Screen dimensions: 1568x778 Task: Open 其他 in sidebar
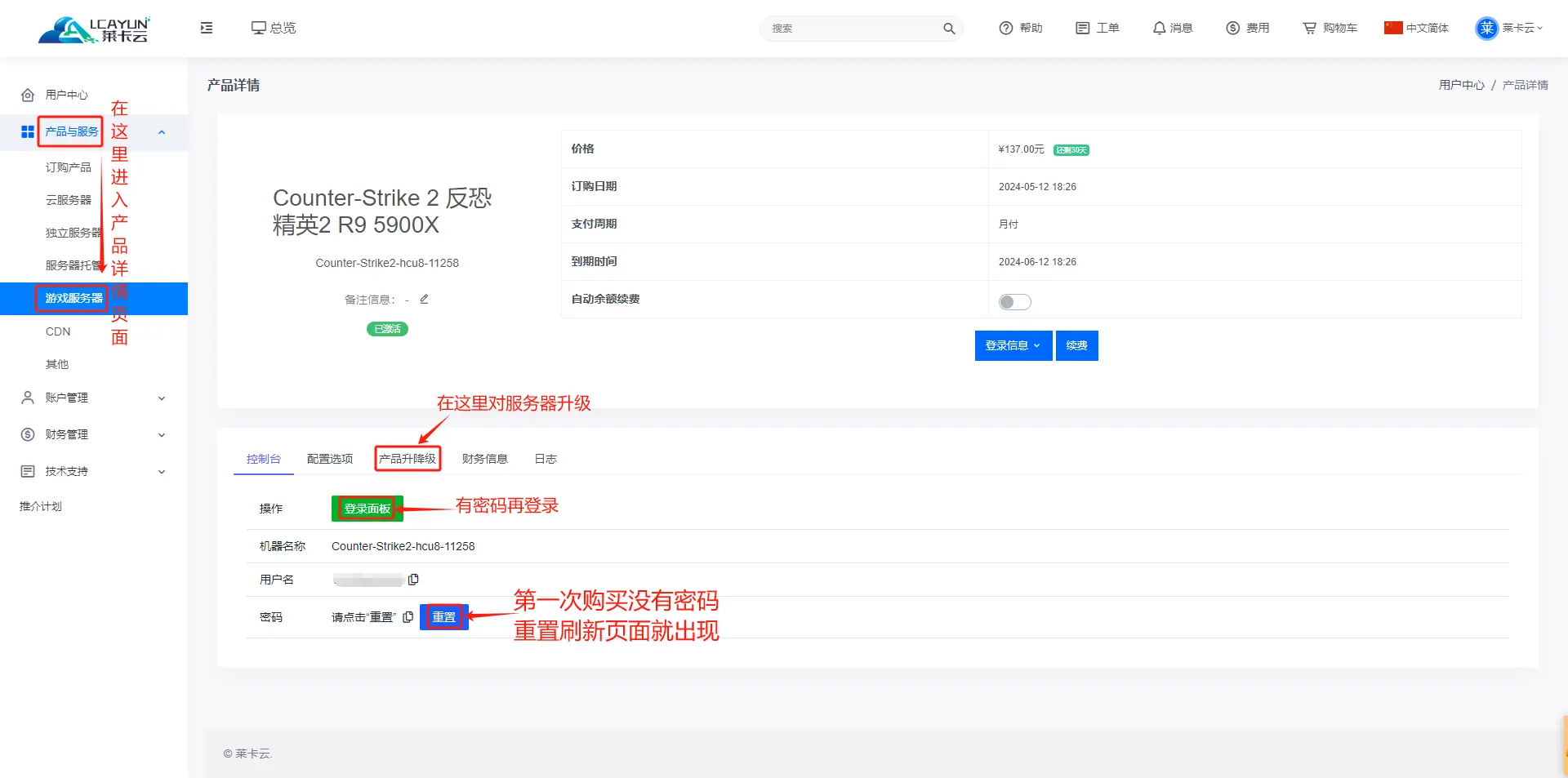pyautogui.click(x=57, y=364)
